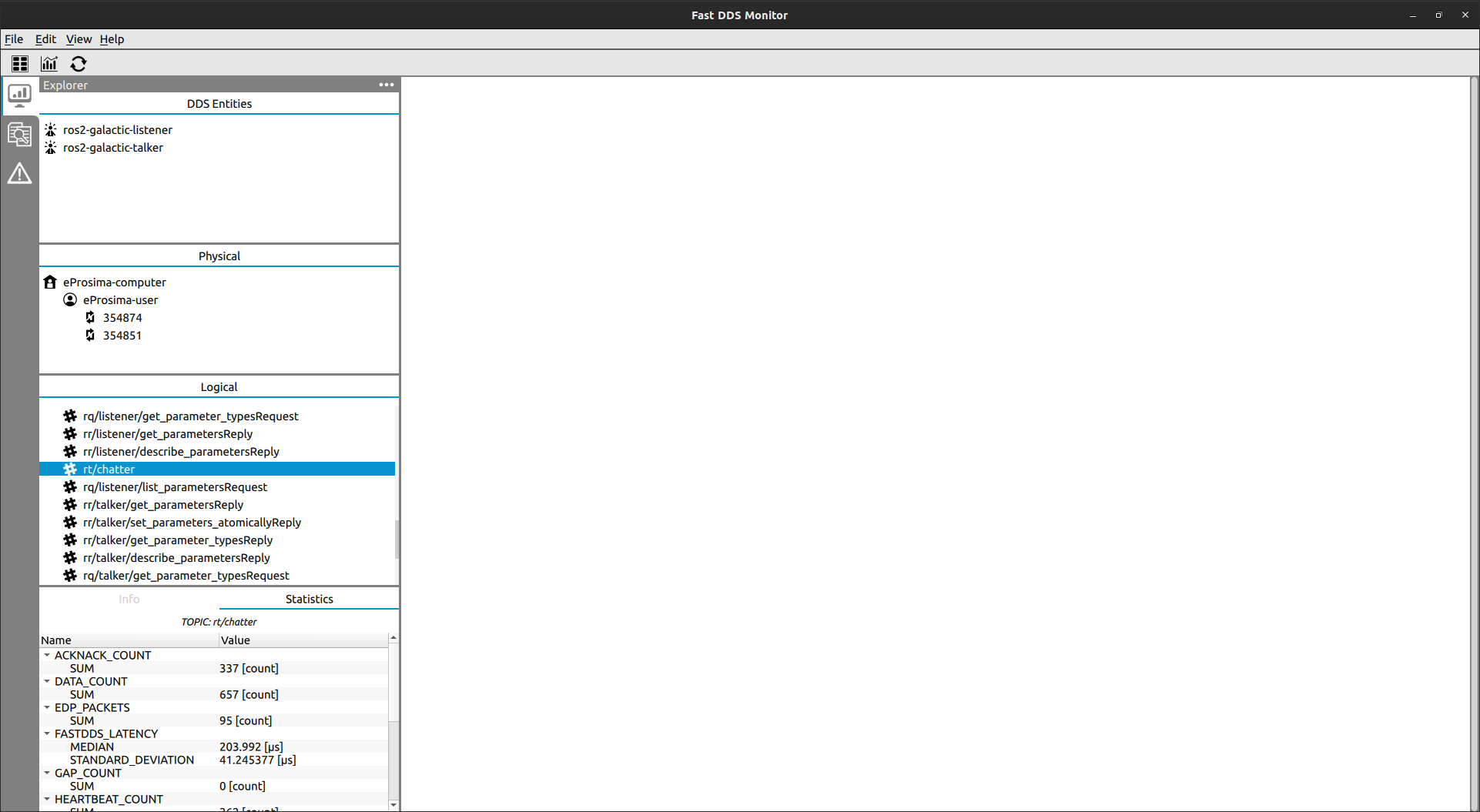Click the process 354851 icon
The image size is (1480, 812).
coord(90,335)
